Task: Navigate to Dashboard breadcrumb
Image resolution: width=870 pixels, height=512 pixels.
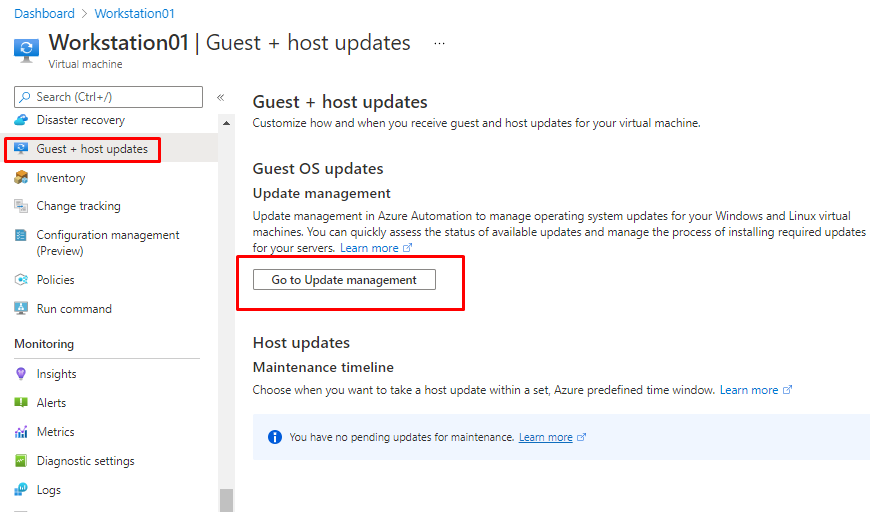Action: pyautogui.click(x=44, y=14)
